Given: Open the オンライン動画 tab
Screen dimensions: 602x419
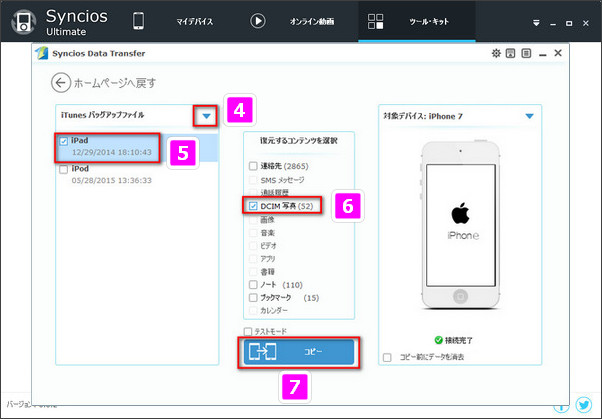Looking at the screenshot, I should click(312, 22).
